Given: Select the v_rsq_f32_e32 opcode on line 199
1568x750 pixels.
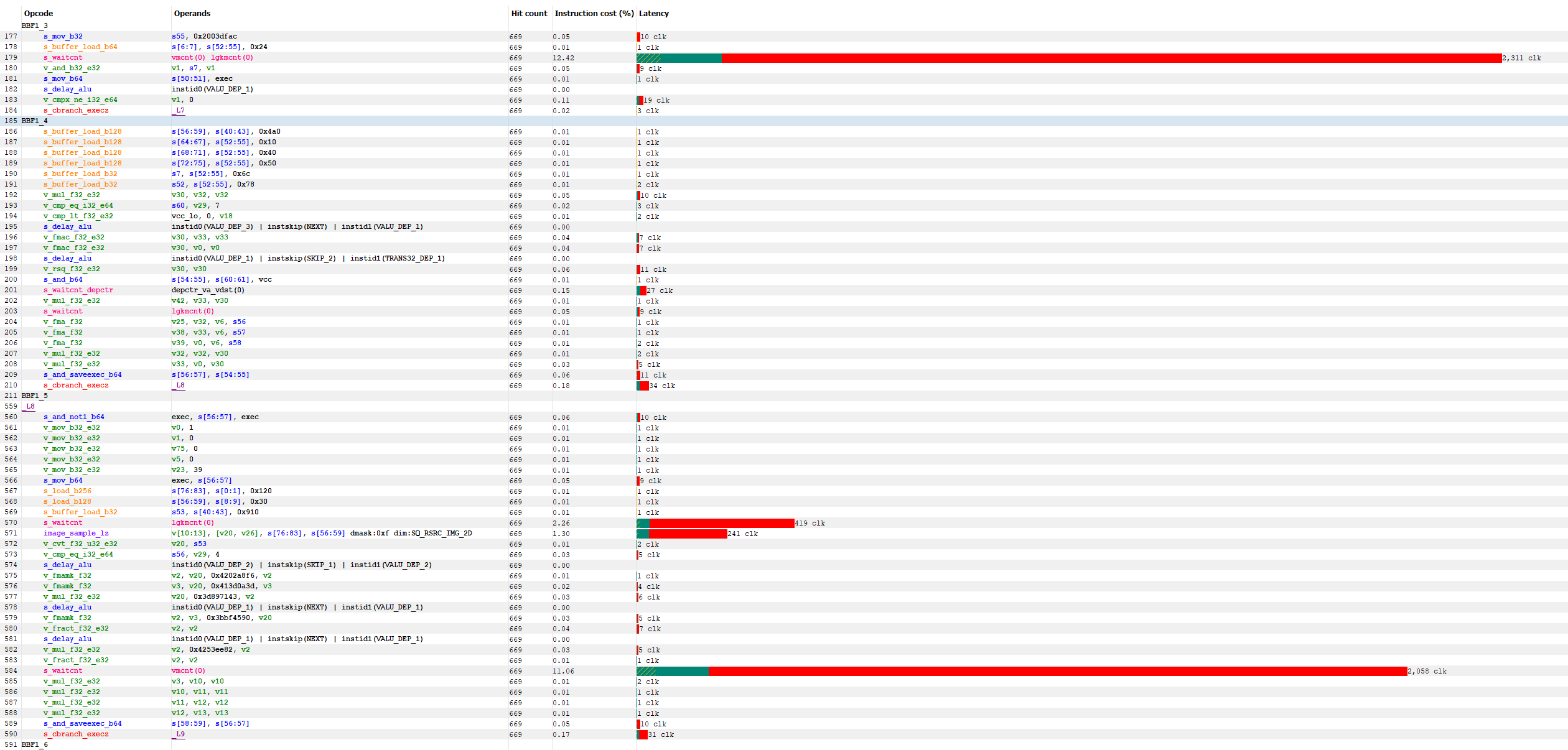Looking at the screenshot, I should pos(72,269).
